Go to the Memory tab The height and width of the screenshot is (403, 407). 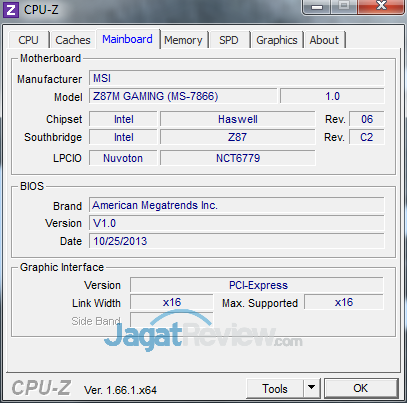click(x=183, y=40)
